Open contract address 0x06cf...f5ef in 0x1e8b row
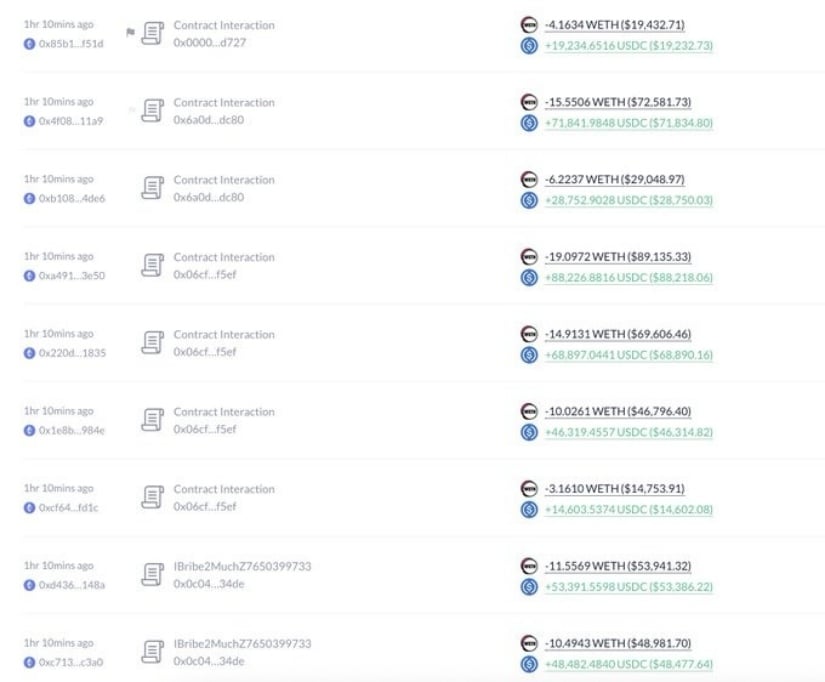Image resolution: width=825 pixels, height=682 pixels. 205,429
